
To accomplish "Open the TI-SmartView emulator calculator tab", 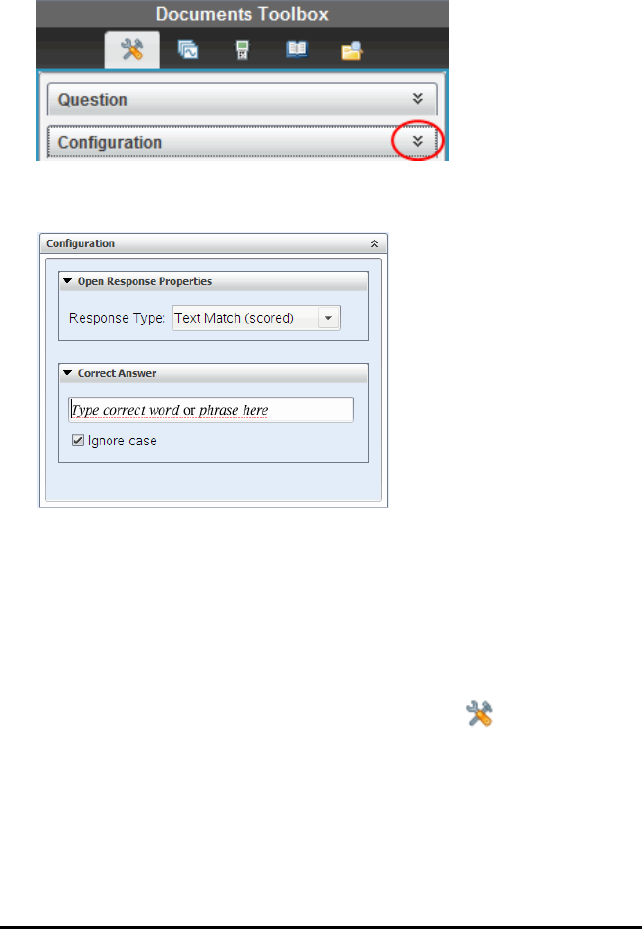I will pos(242,50).
